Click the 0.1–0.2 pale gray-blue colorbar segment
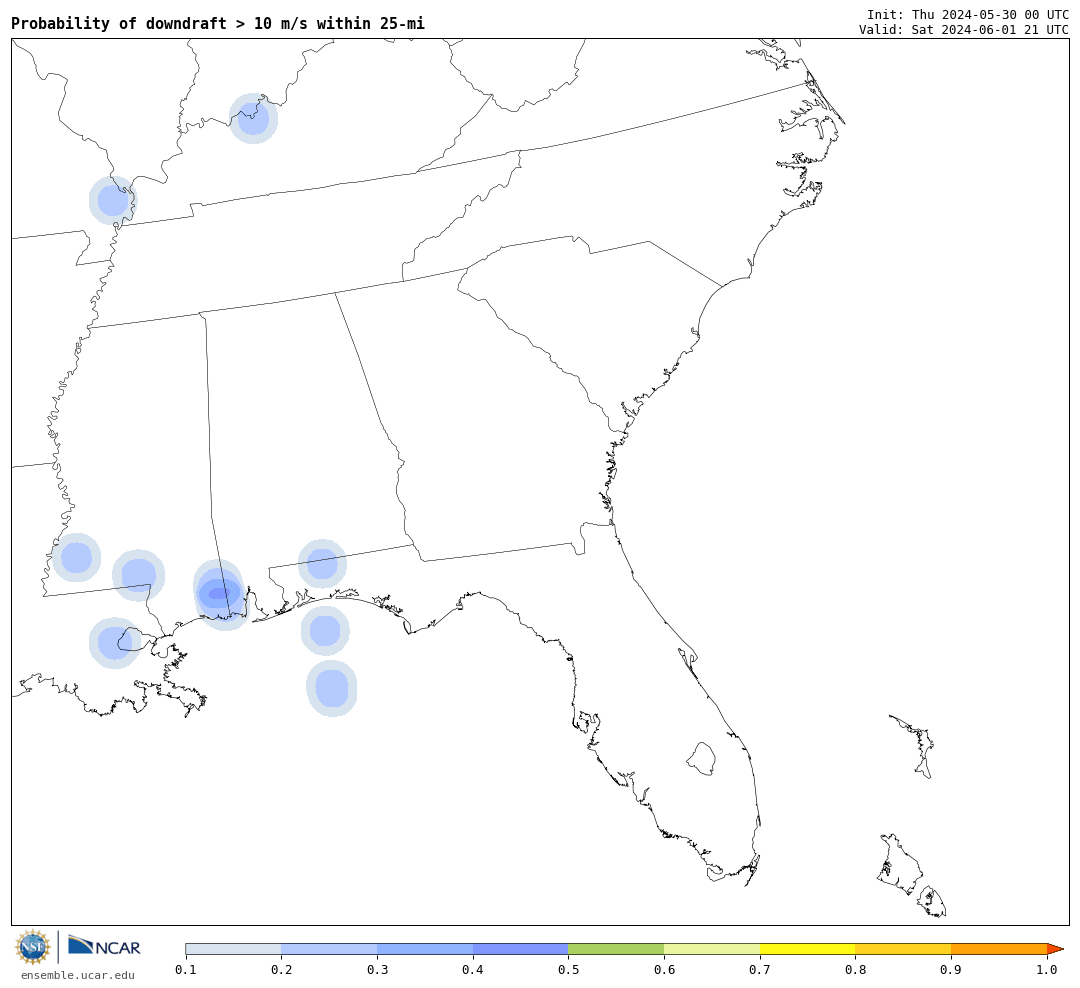Screen dimensions: 1080x988 233,949
